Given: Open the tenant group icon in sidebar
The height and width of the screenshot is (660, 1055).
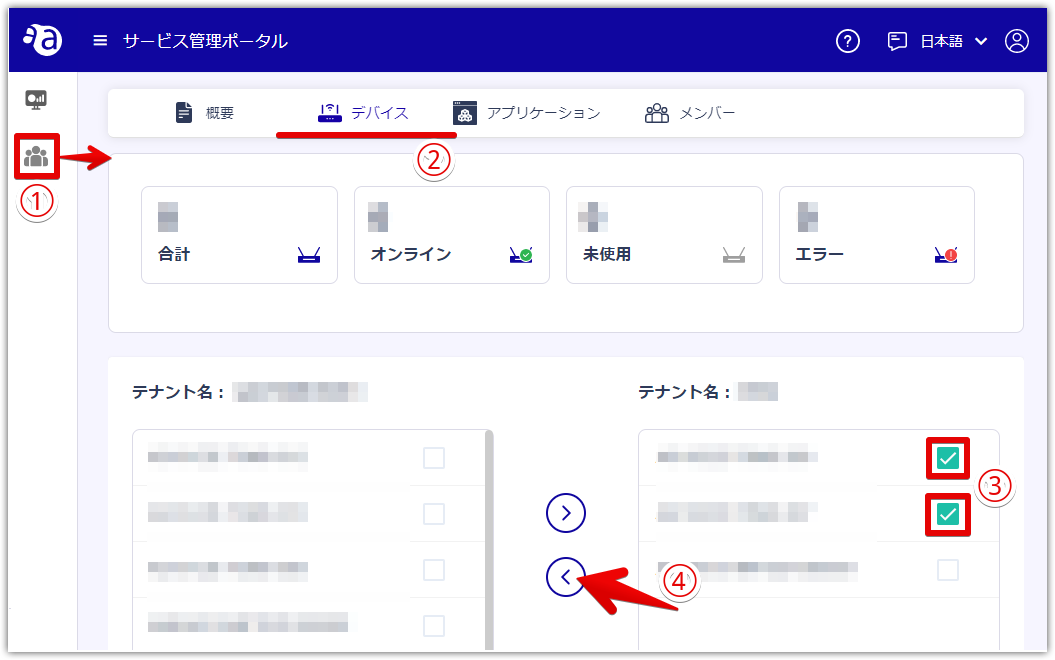Looking at the screenshot, I should [36, 156].
